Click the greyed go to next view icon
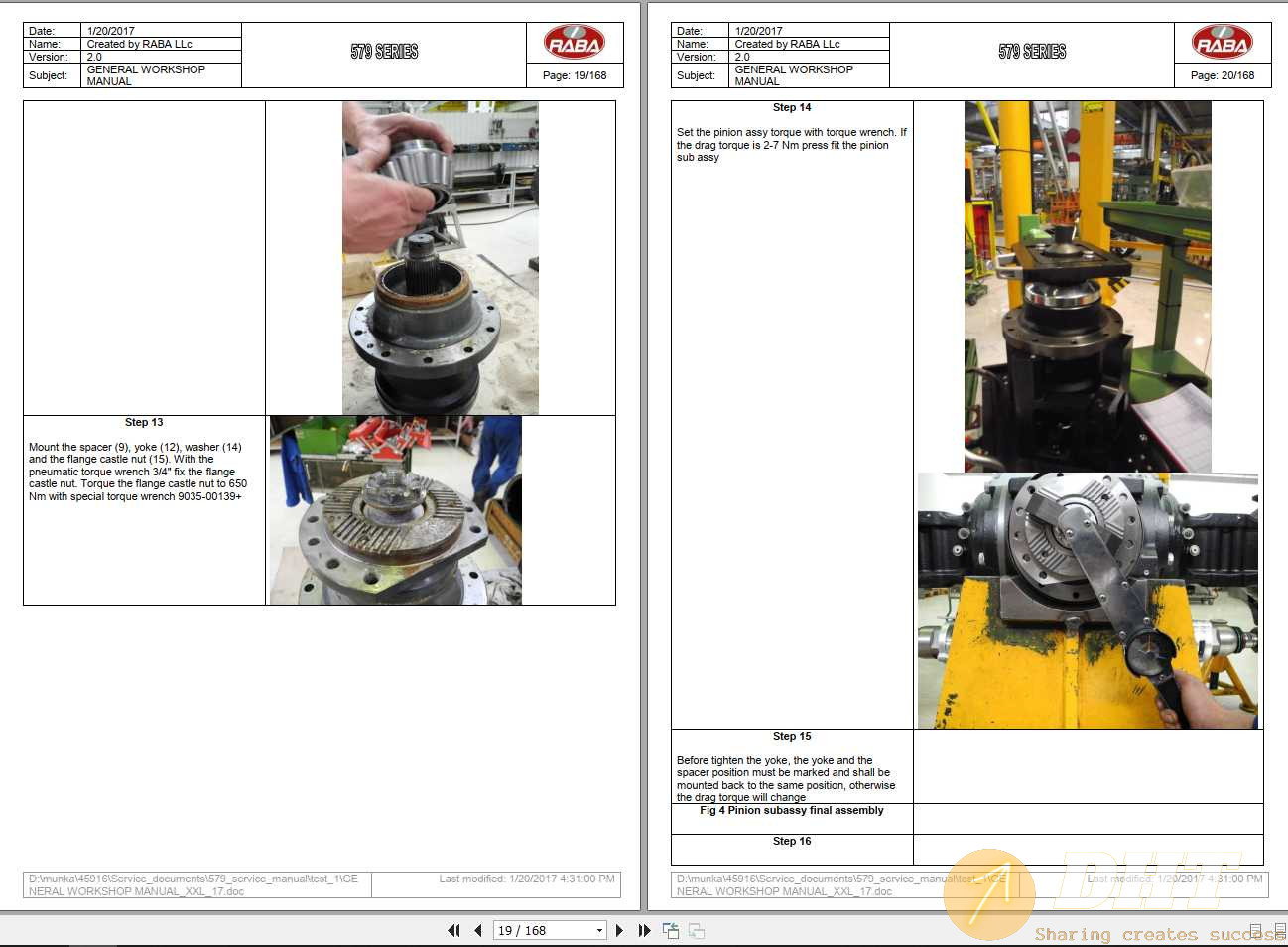The width and height of the screenshot is (1288, 947). 697,930
